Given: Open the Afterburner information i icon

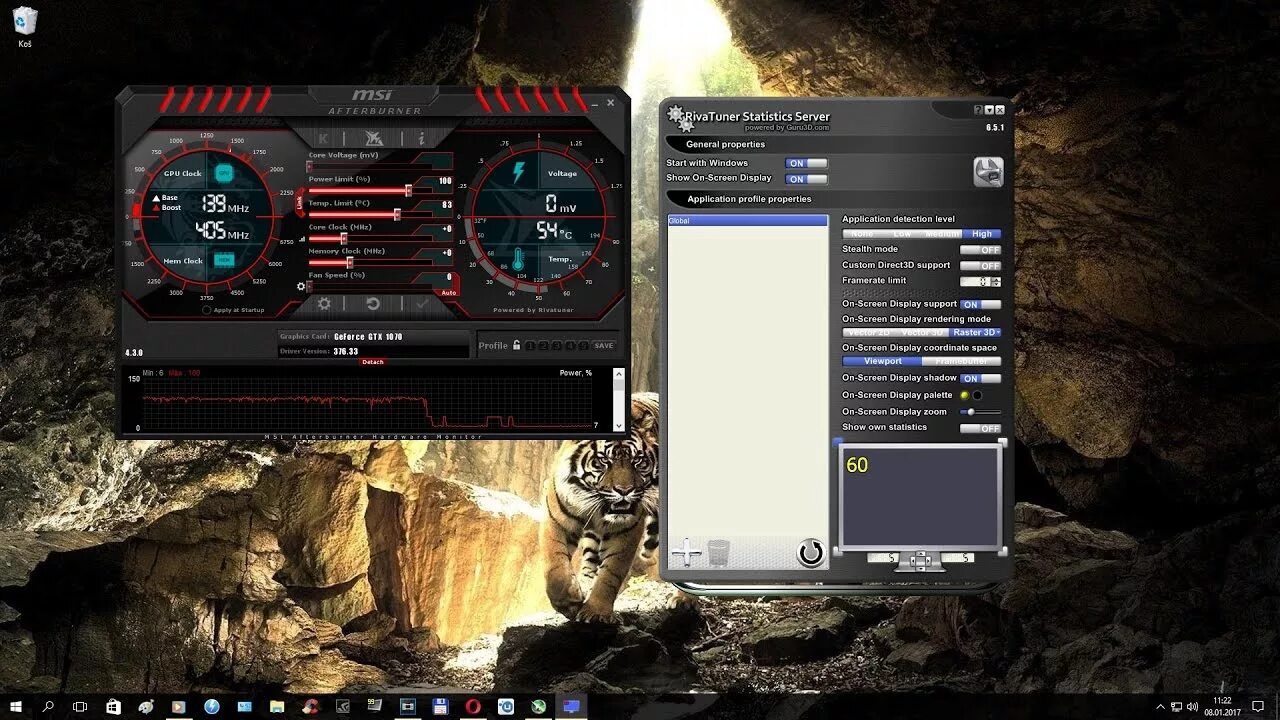Looking at the screenshot, I should 422,138.
